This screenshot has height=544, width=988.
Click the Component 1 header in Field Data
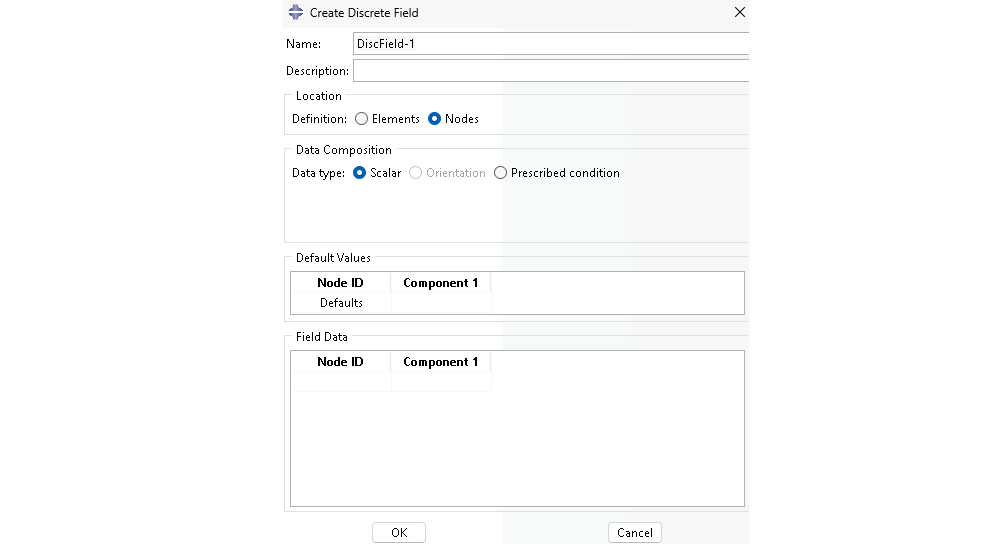coord(441,362)
